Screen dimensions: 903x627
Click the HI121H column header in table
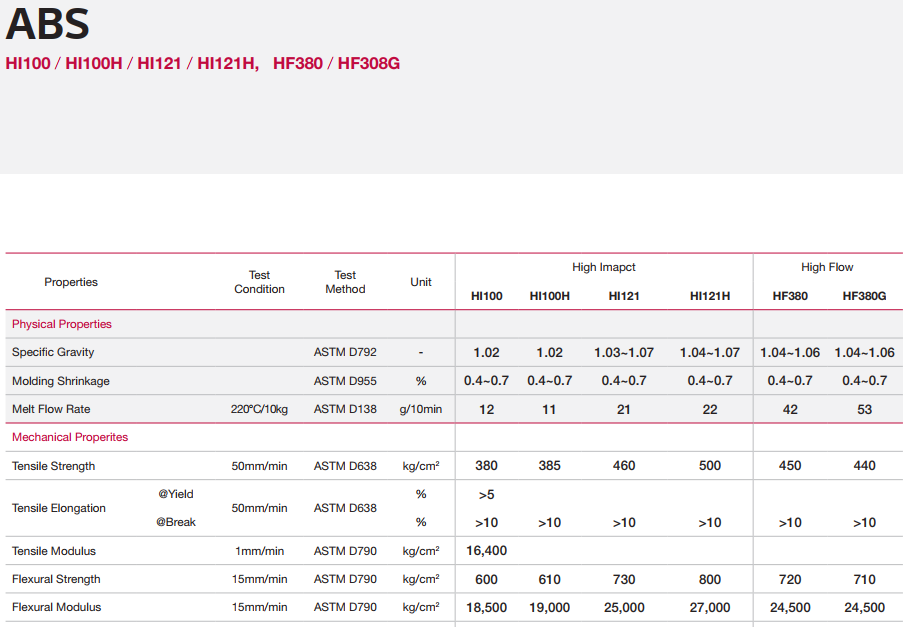tap(710, 296)
